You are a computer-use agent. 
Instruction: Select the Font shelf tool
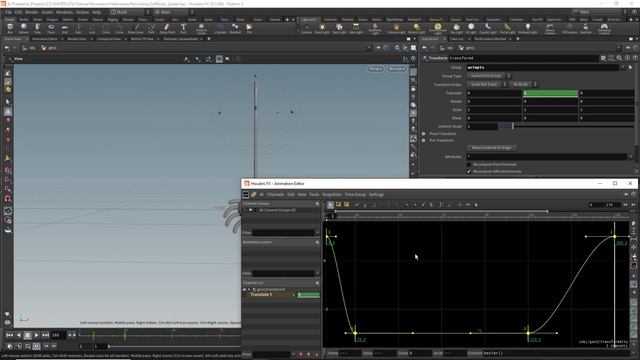[x=183, y=29]
